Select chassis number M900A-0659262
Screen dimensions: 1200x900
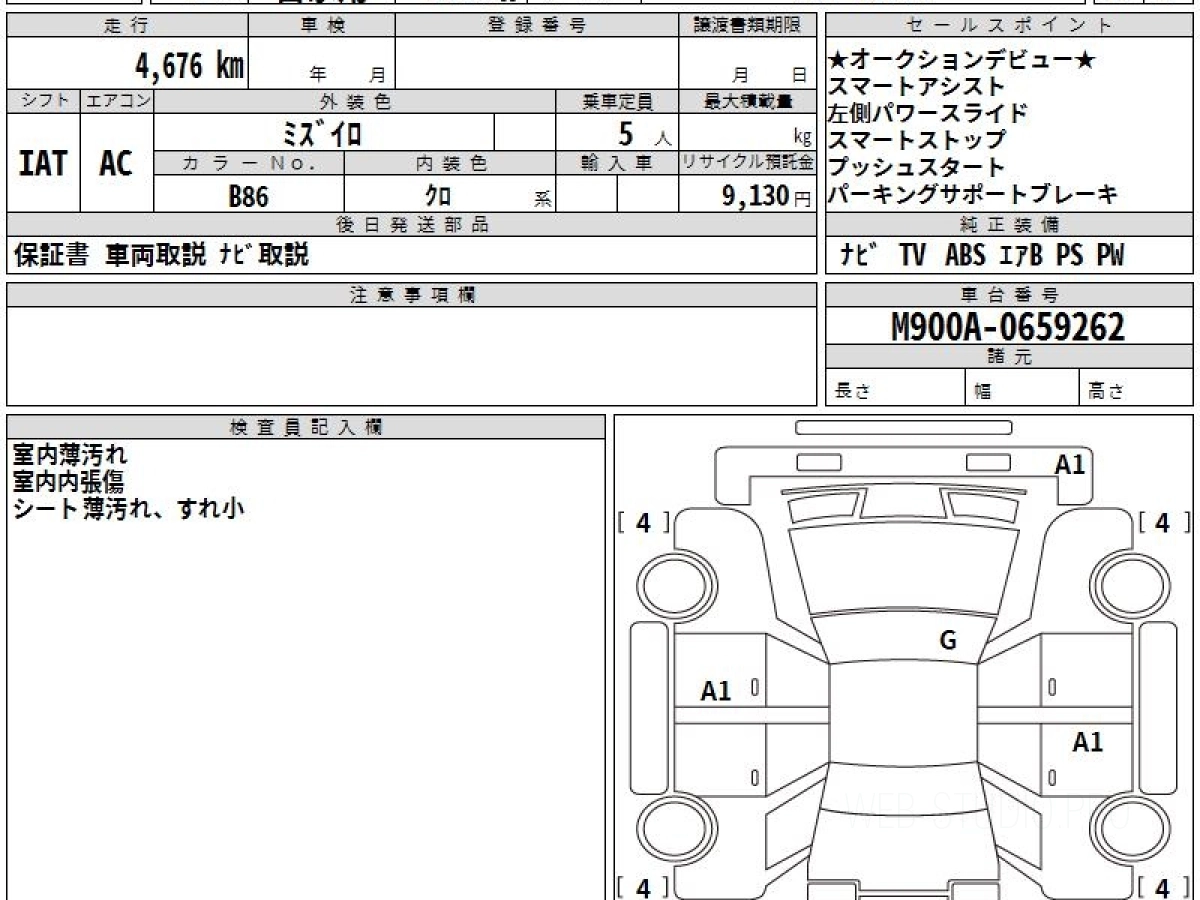coord(1008,326)
